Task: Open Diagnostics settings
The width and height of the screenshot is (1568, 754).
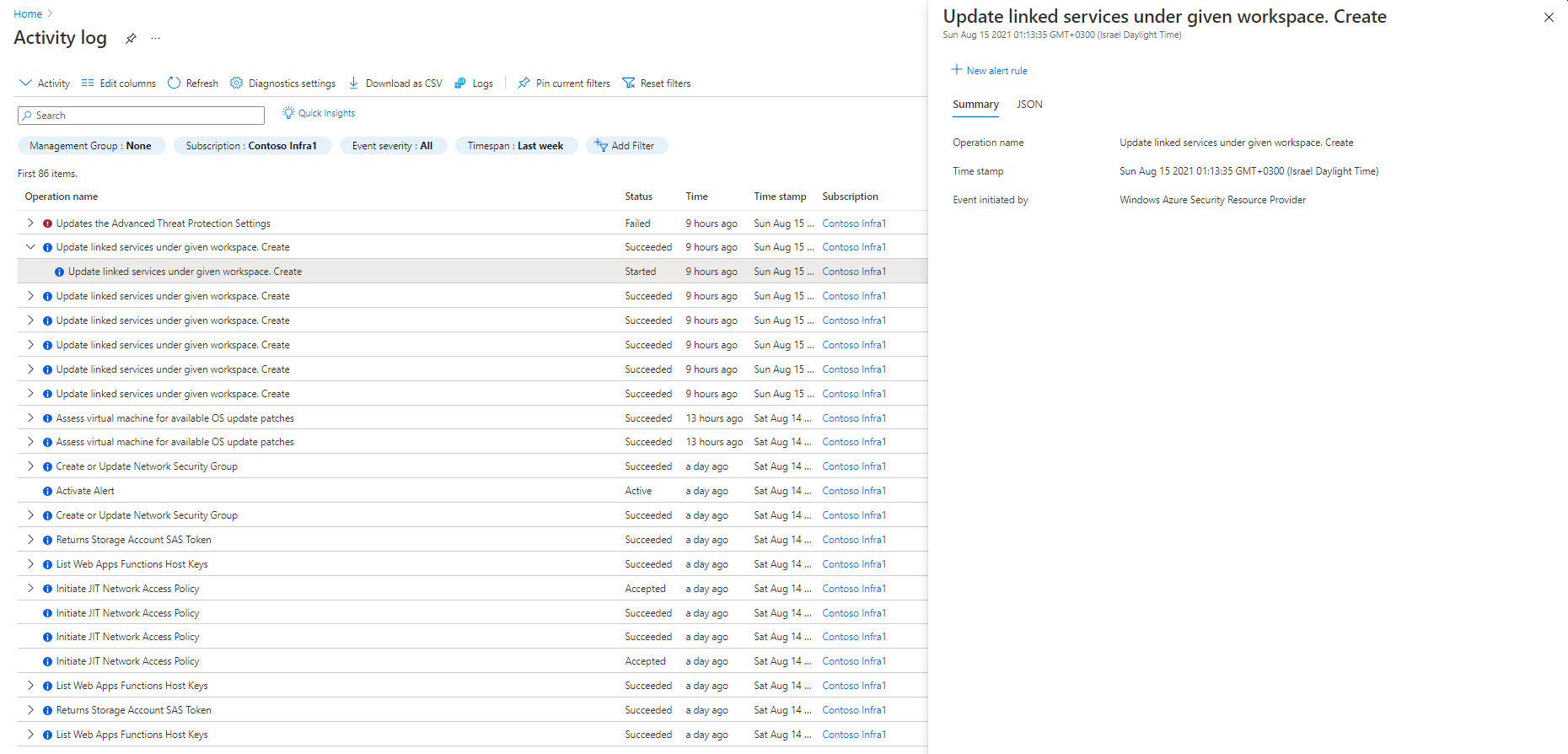Action: tap(283, 83)
